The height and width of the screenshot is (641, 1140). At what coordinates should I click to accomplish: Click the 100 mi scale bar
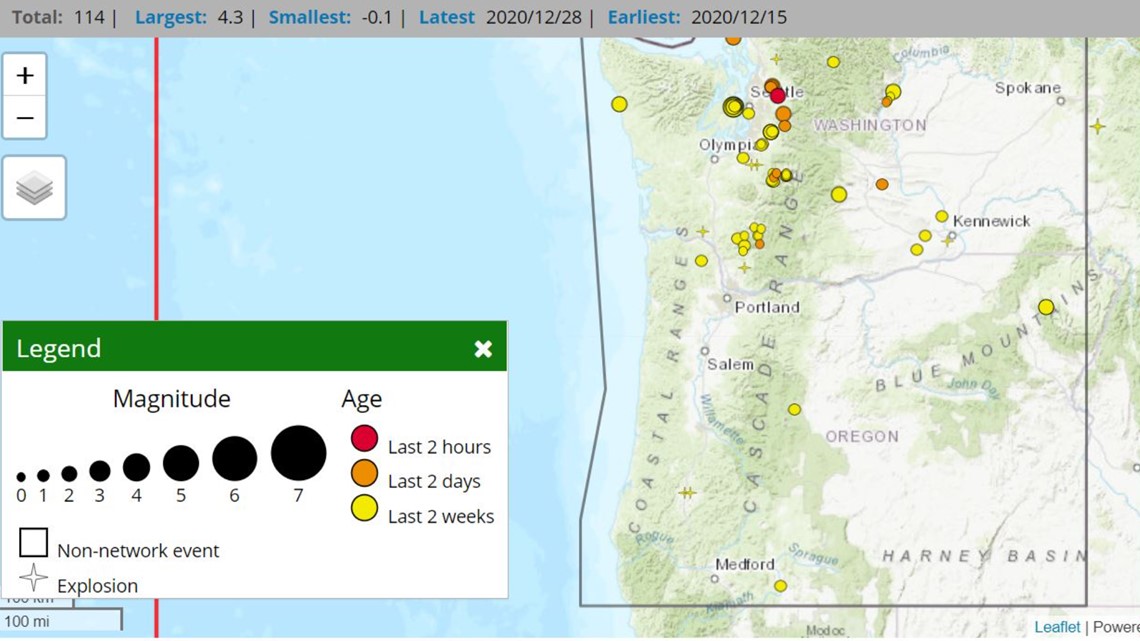[60, 620]
